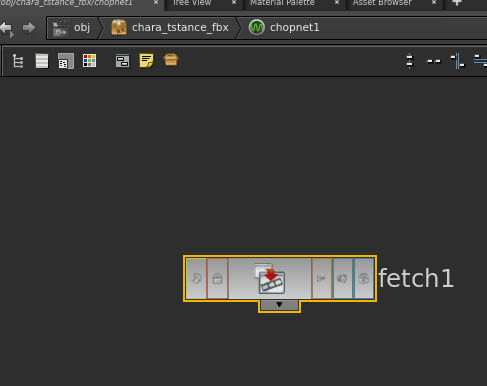Toggle the export flag on fetch1
The width and height of the screenshot is (487, 386).
(322, 278)
